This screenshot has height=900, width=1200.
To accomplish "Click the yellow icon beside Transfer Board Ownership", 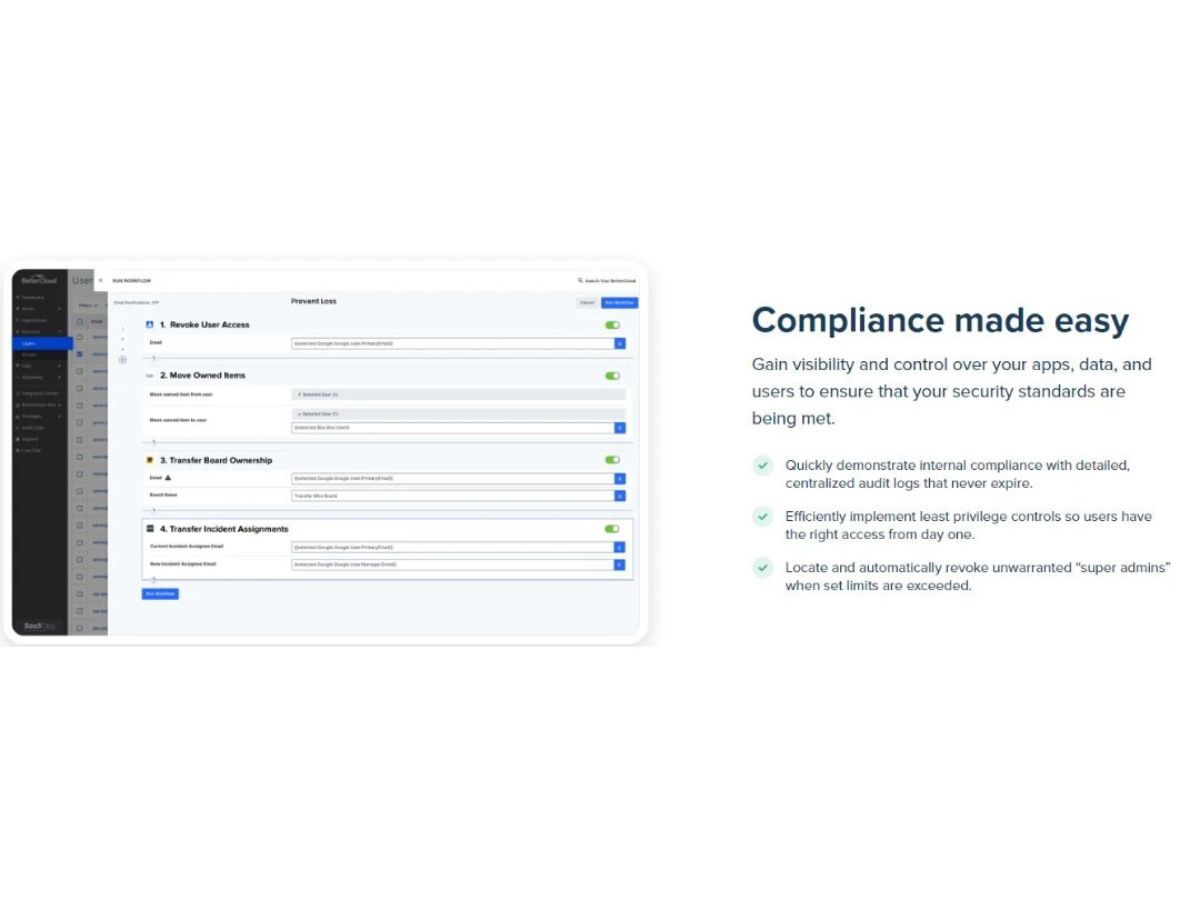I will [150, 460].
